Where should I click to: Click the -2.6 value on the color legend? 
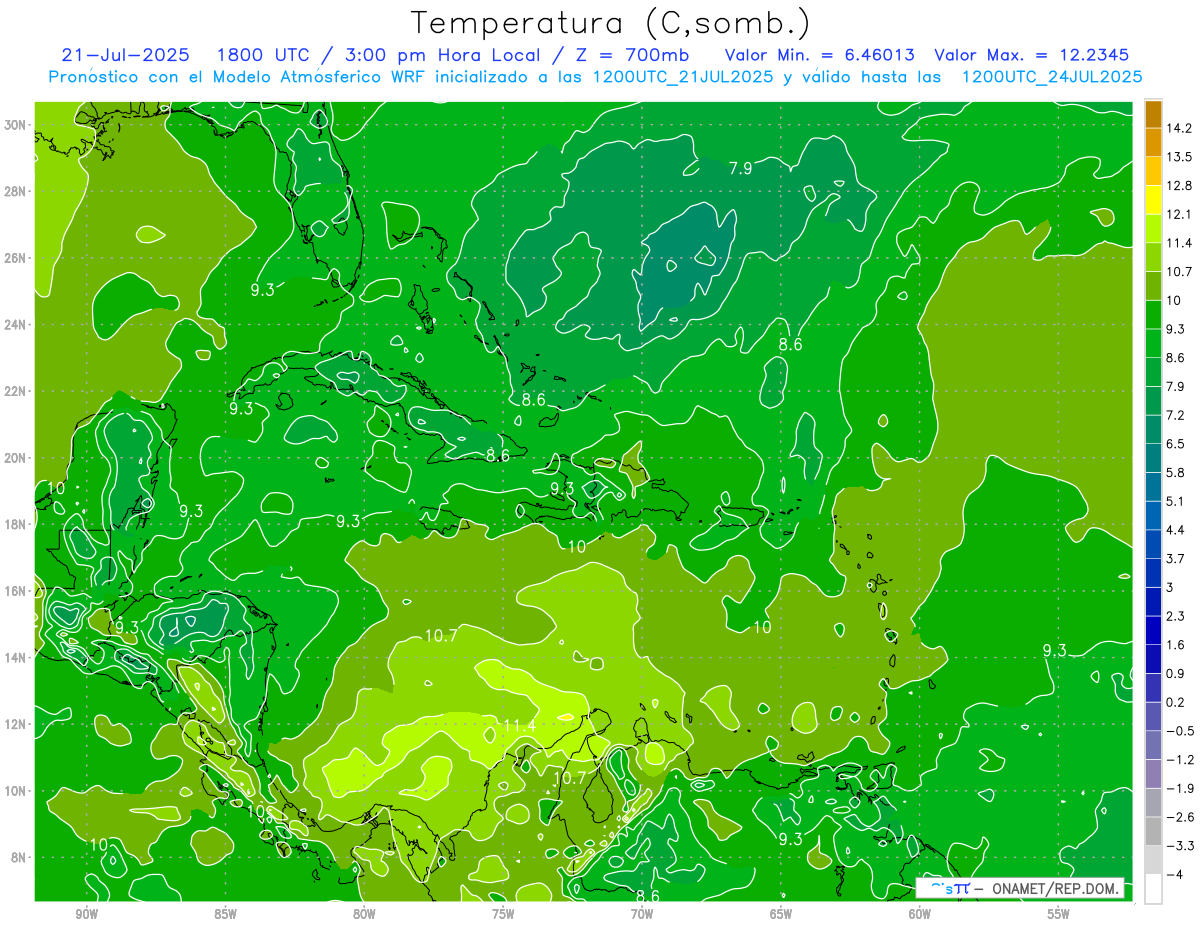tap(1180, 817)
